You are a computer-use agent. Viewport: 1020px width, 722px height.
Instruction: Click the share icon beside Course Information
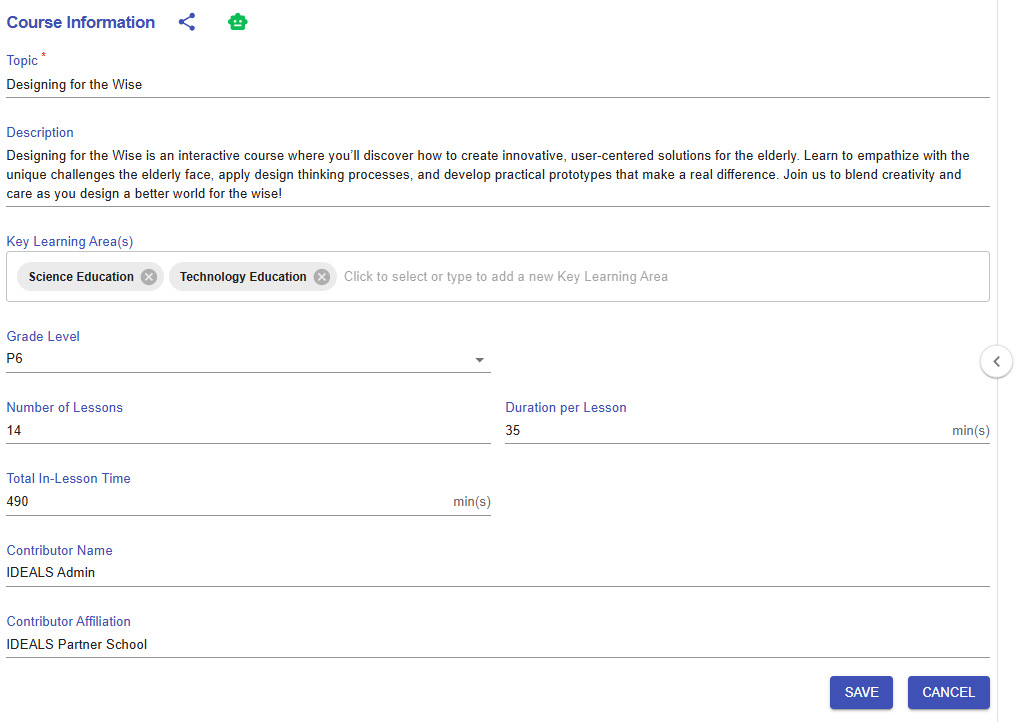click(x=187, y=22)
